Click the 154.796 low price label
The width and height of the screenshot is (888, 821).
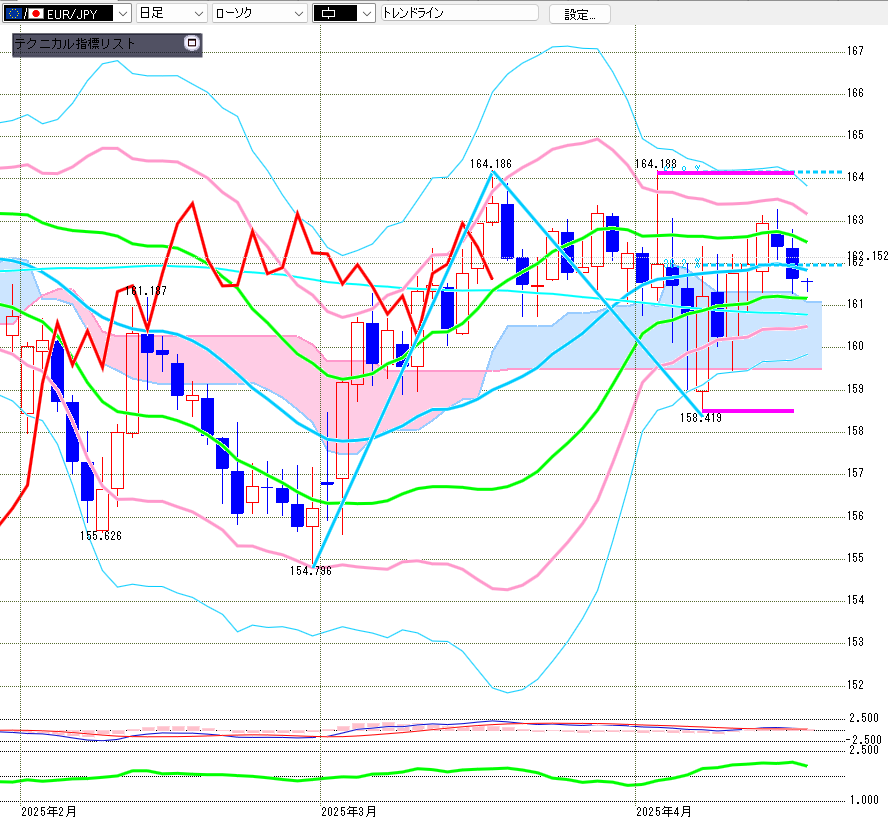point(311,571)
